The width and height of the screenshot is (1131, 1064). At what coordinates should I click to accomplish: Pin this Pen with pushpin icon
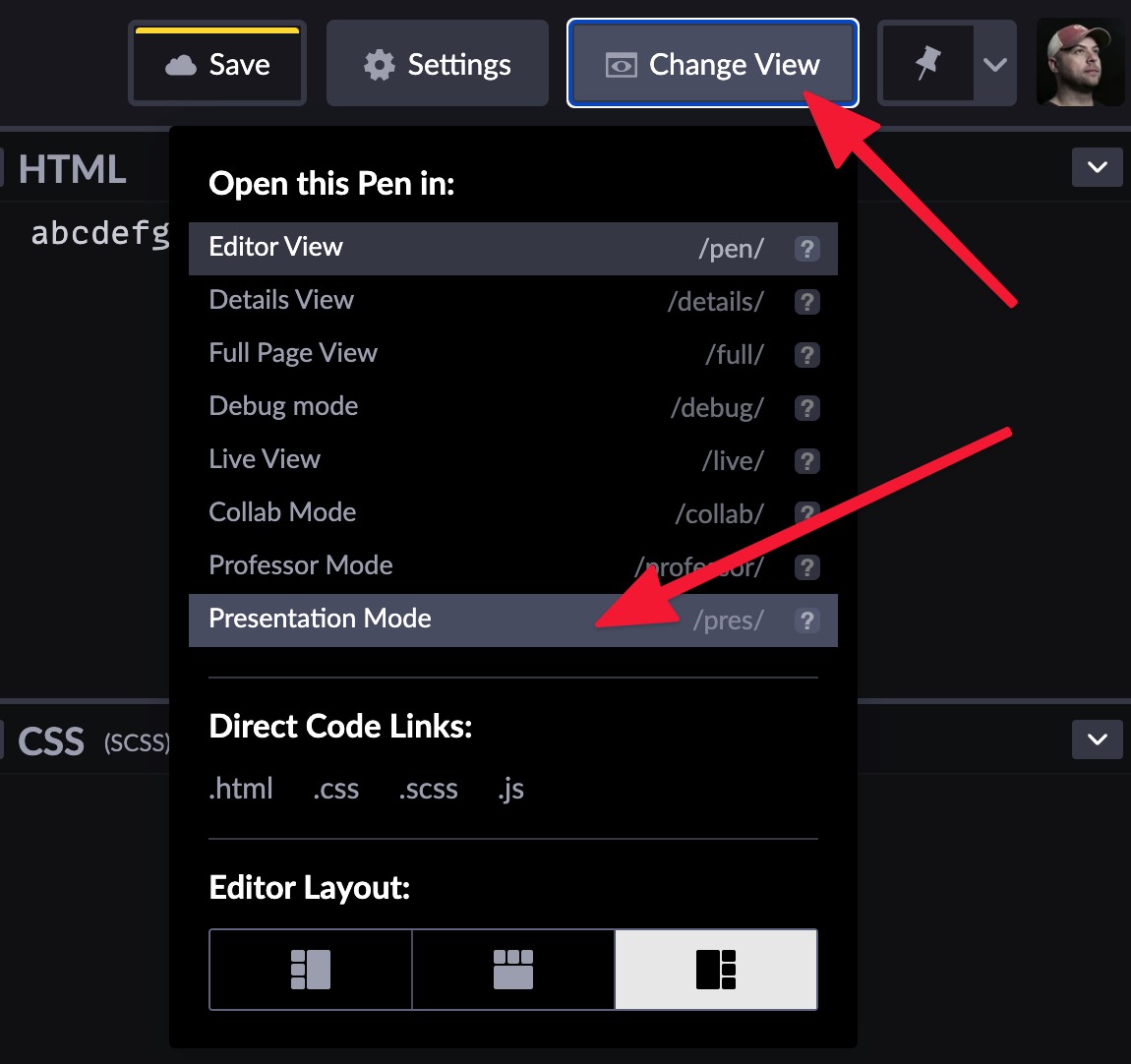(x=927, y=64)
